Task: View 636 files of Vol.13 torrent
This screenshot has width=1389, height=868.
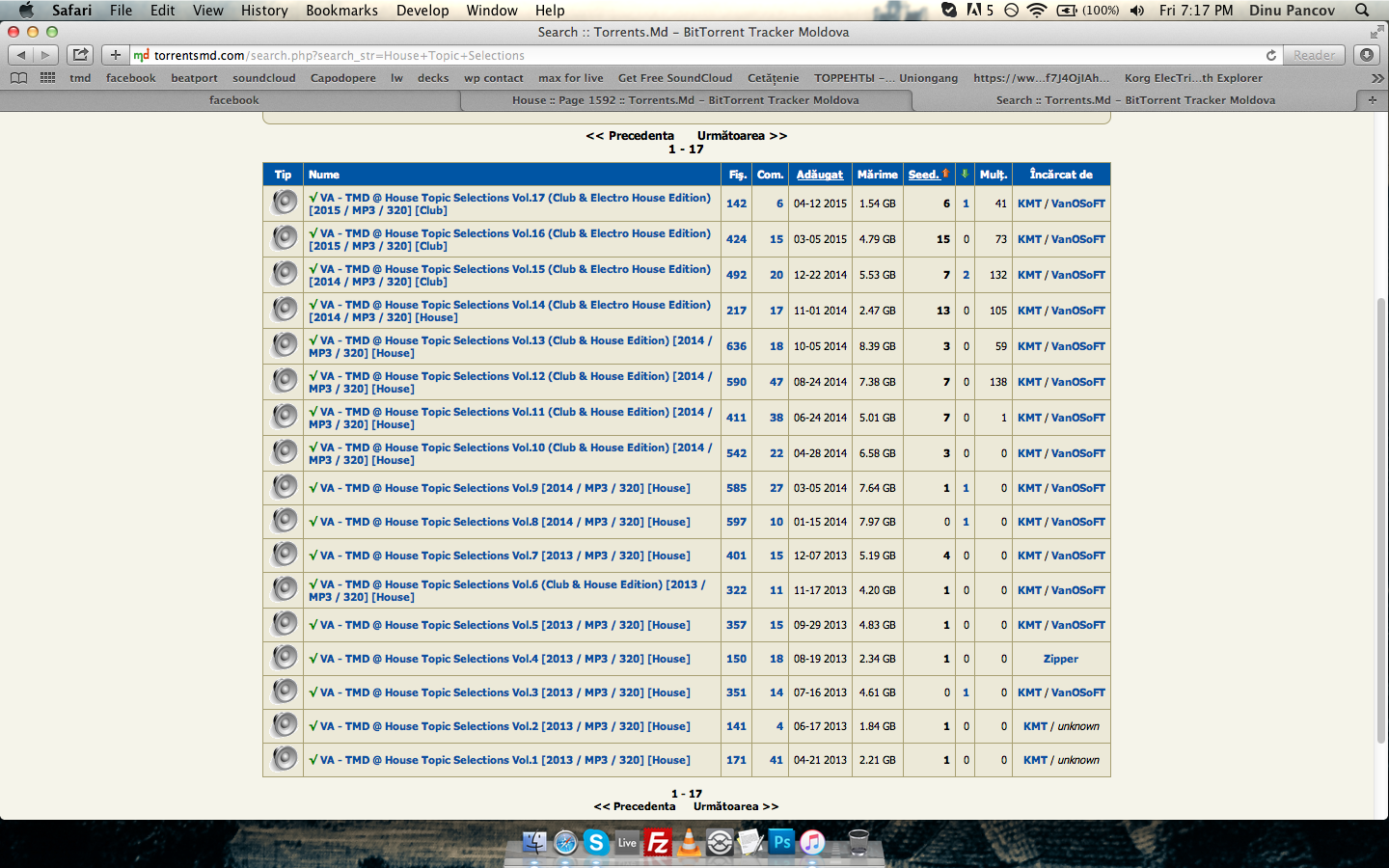Action: 737,346
